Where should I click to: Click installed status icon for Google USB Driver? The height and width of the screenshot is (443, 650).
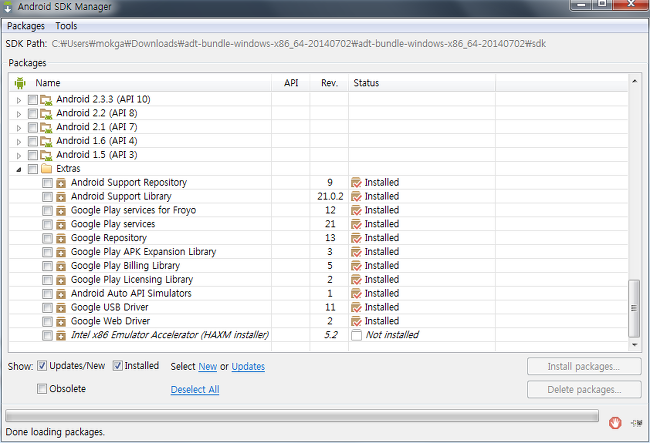[x=356, y=307]
